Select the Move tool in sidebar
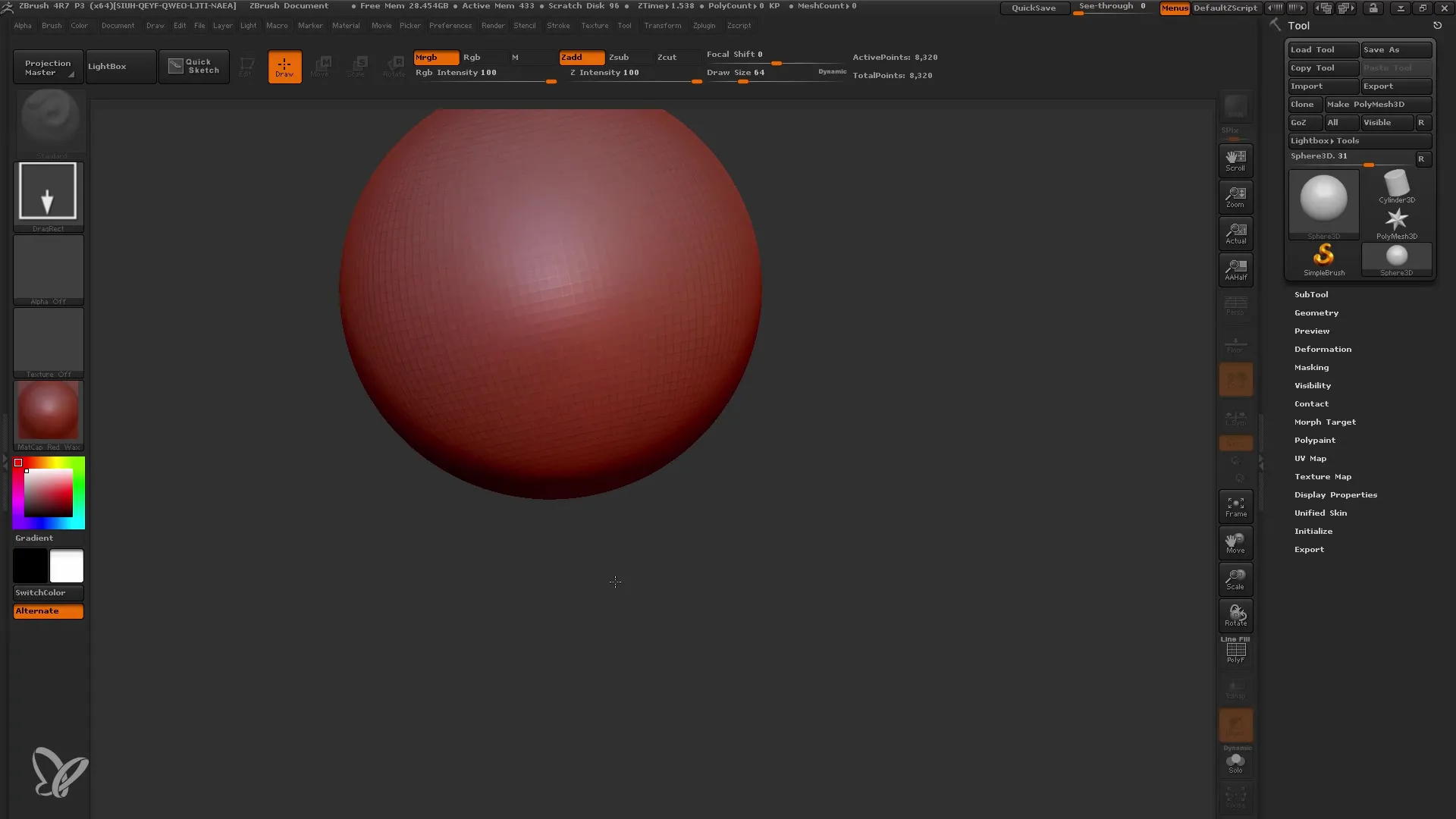Viewport: 1456px width, 819px height. click(1236, 543)
